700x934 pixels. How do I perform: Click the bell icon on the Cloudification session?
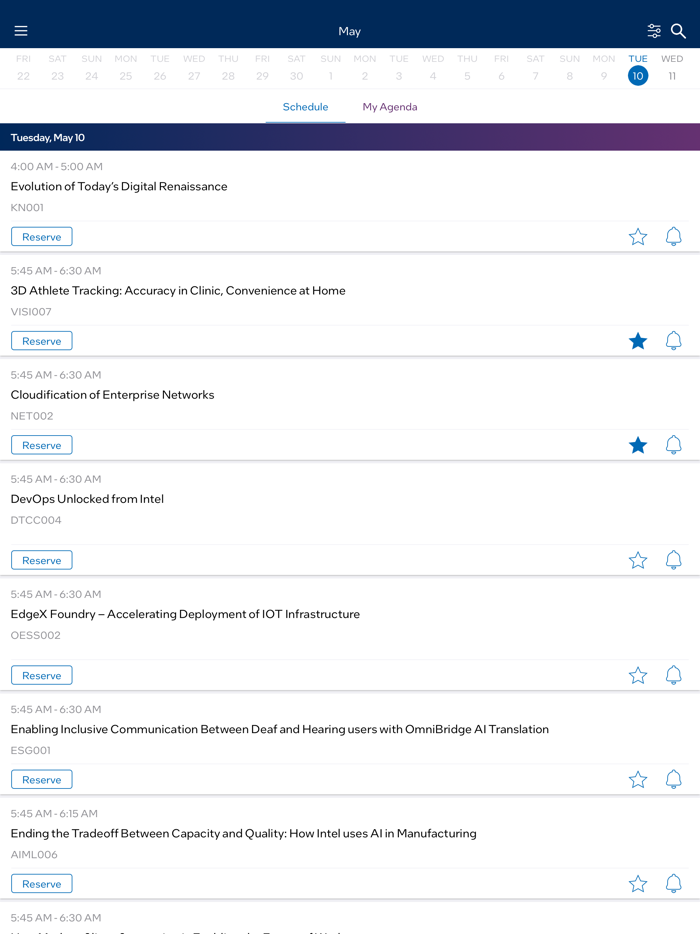(673, 444)
